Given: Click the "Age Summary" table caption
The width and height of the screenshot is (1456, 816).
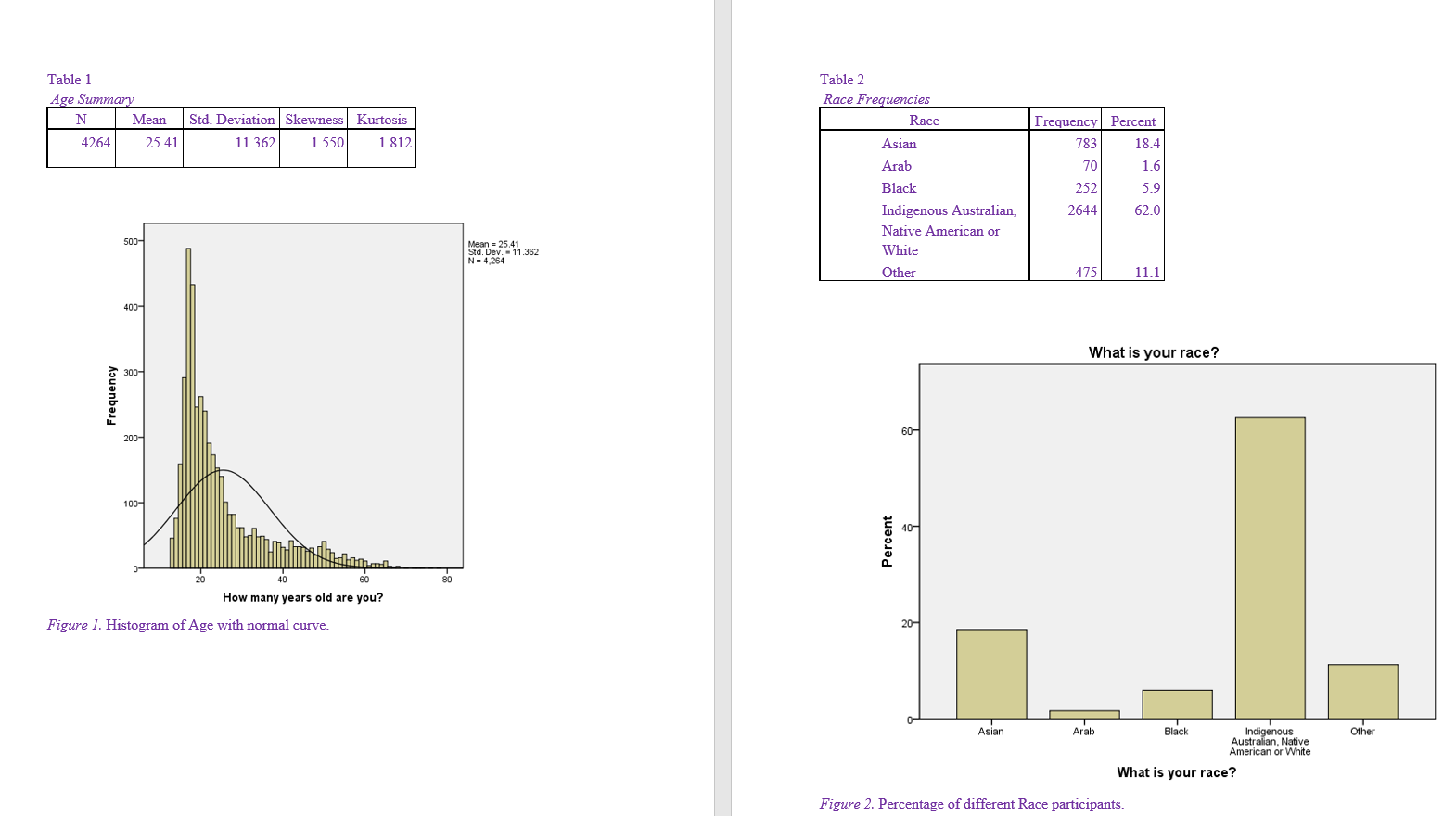Looking at the screenshot, I should [92, 99].
